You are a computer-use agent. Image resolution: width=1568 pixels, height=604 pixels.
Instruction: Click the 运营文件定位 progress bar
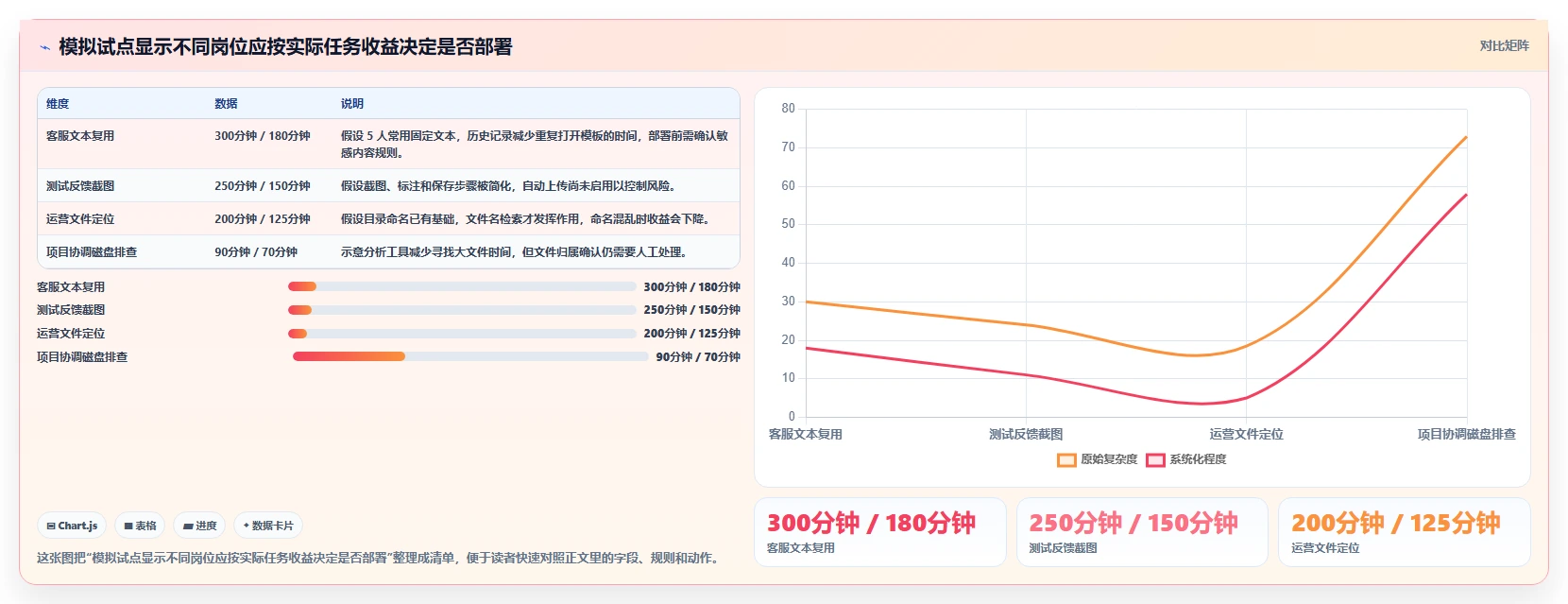tap(462, 333)
